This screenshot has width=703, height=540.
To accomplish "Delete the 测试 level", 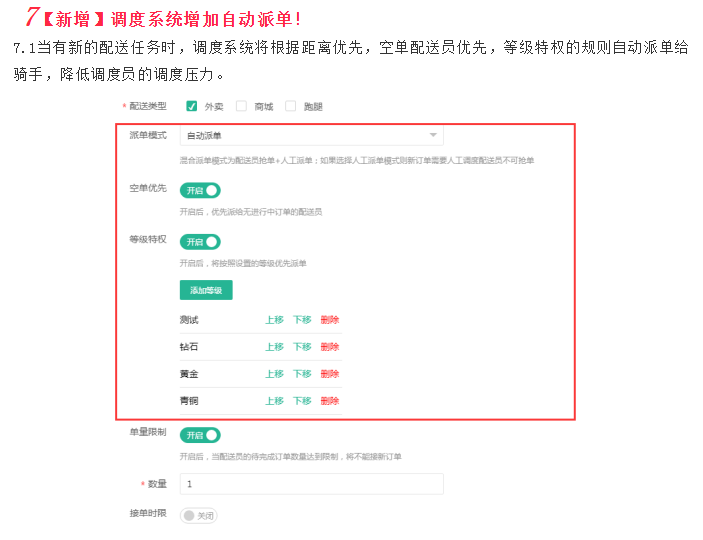I will [x=330, y=320].
